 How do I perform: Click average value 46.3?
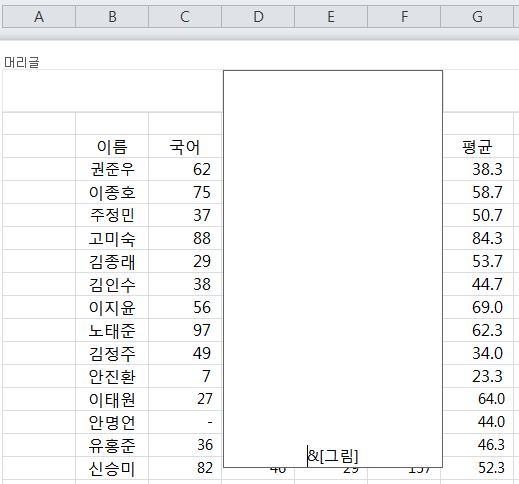coord(478,445)
